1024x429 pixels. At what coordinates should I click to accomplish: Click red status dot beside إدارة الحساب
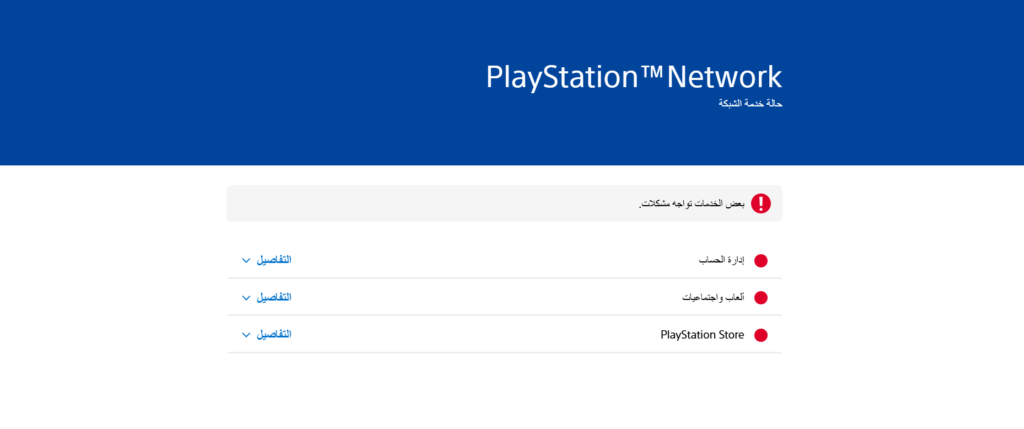(x=760, y=261)
